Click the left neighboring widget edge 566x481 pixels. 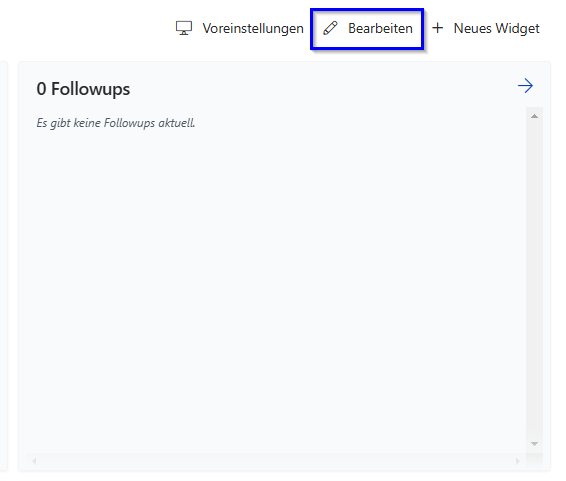(x=4, y=266)
